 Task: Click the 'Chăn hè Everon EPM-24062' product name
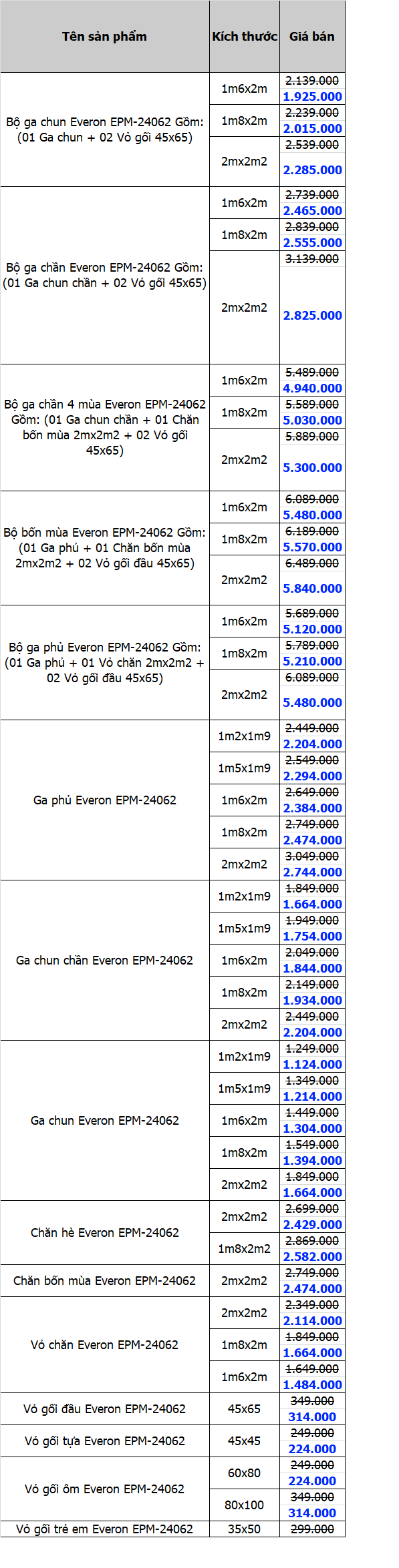coord(105,1232)
